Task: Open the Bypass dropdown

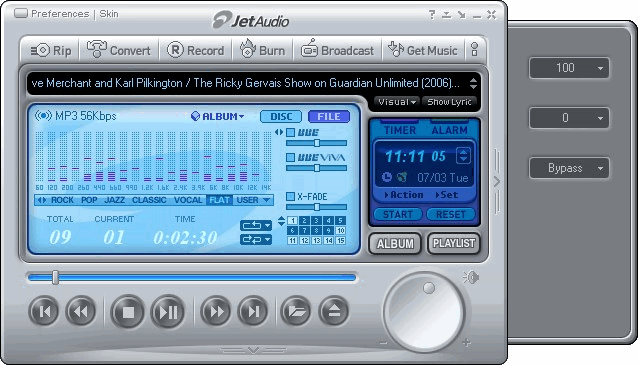Action: tap(569, 168)
